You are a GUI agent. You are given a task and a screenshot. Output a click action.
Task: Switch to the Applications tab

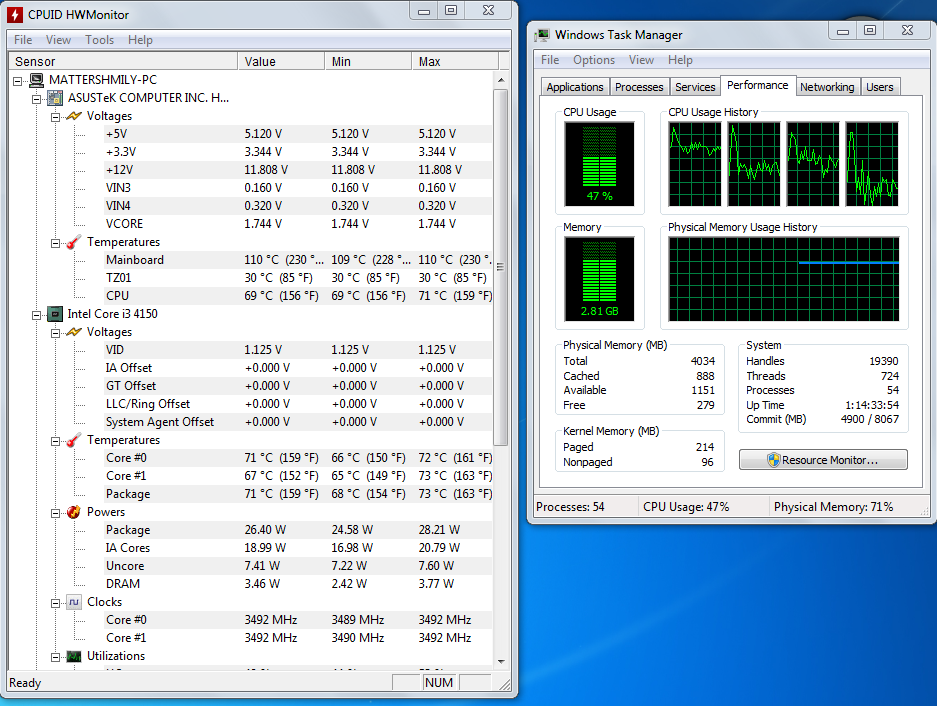[575, 87]
